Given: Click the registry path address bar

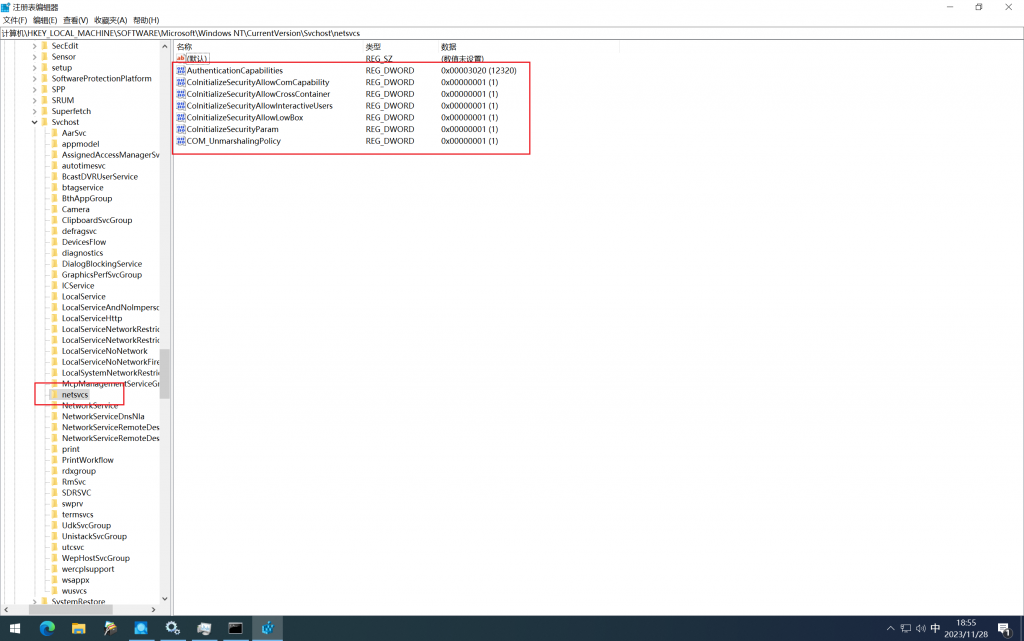Looking at the screenshot, I should coord(511,33).
